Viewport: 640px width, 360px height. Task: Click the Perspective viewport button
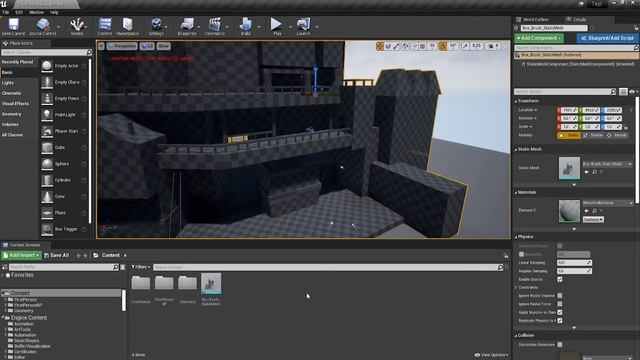click(x=122, y=46)
